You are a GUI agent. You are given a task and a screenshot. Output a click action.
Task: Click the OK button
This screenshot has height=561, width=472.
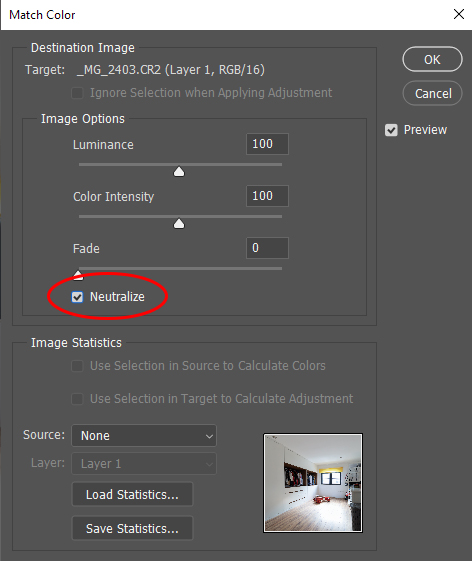432,59
